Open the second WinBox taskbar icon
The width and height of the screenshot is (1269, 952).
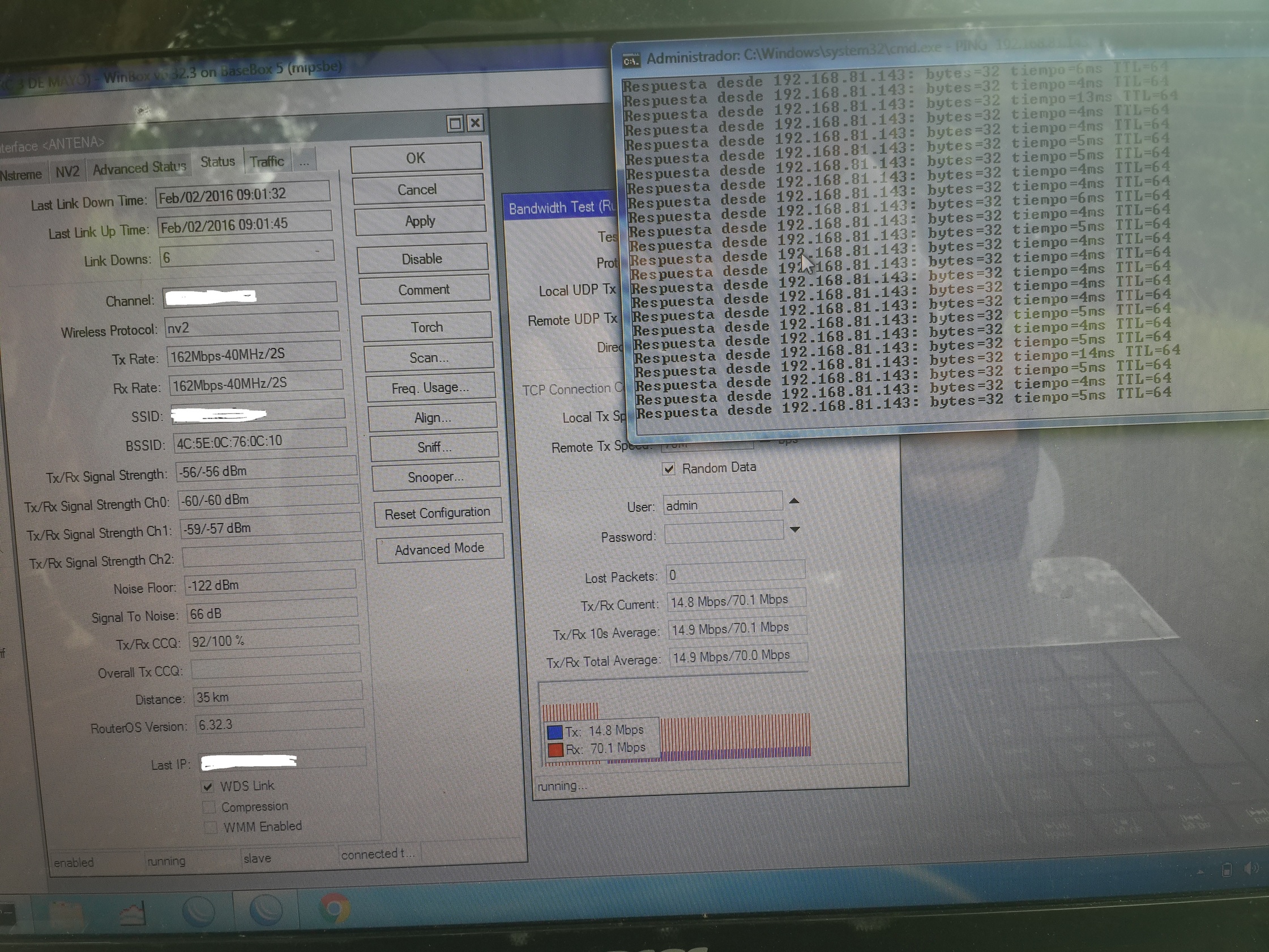tap(266, 911)
